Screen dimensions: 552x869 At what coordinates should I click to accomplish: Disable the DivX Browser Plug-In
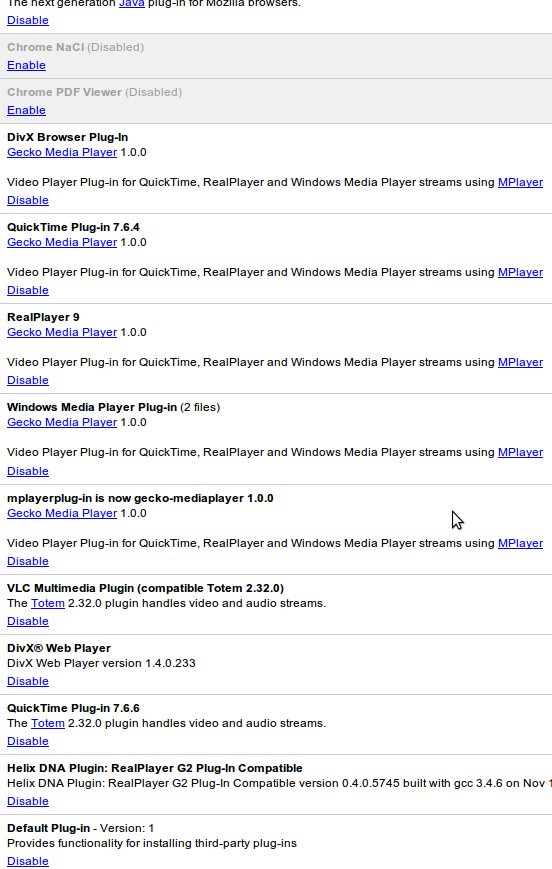[28, 201]
